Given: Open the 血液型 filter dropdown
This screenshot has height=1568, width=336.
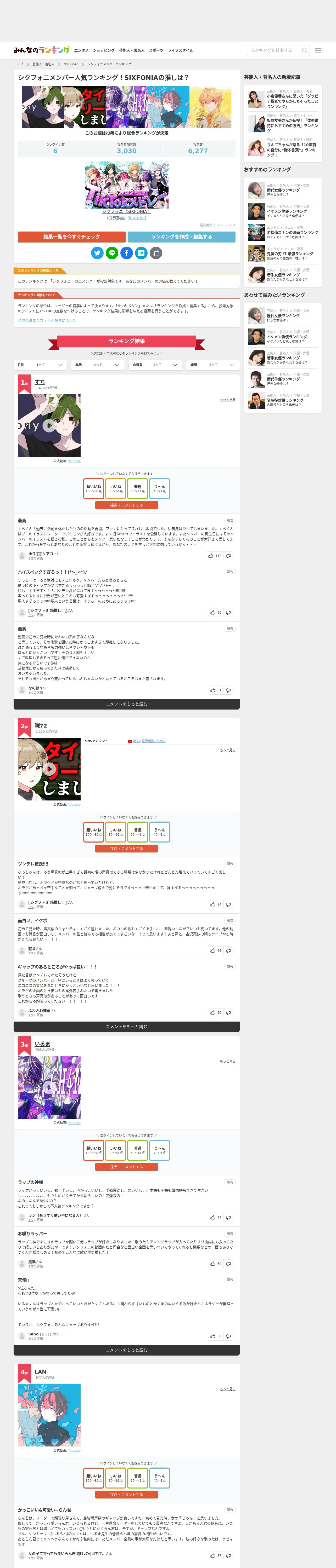Looking at the screenshot, I should click(x=155, y=365).
